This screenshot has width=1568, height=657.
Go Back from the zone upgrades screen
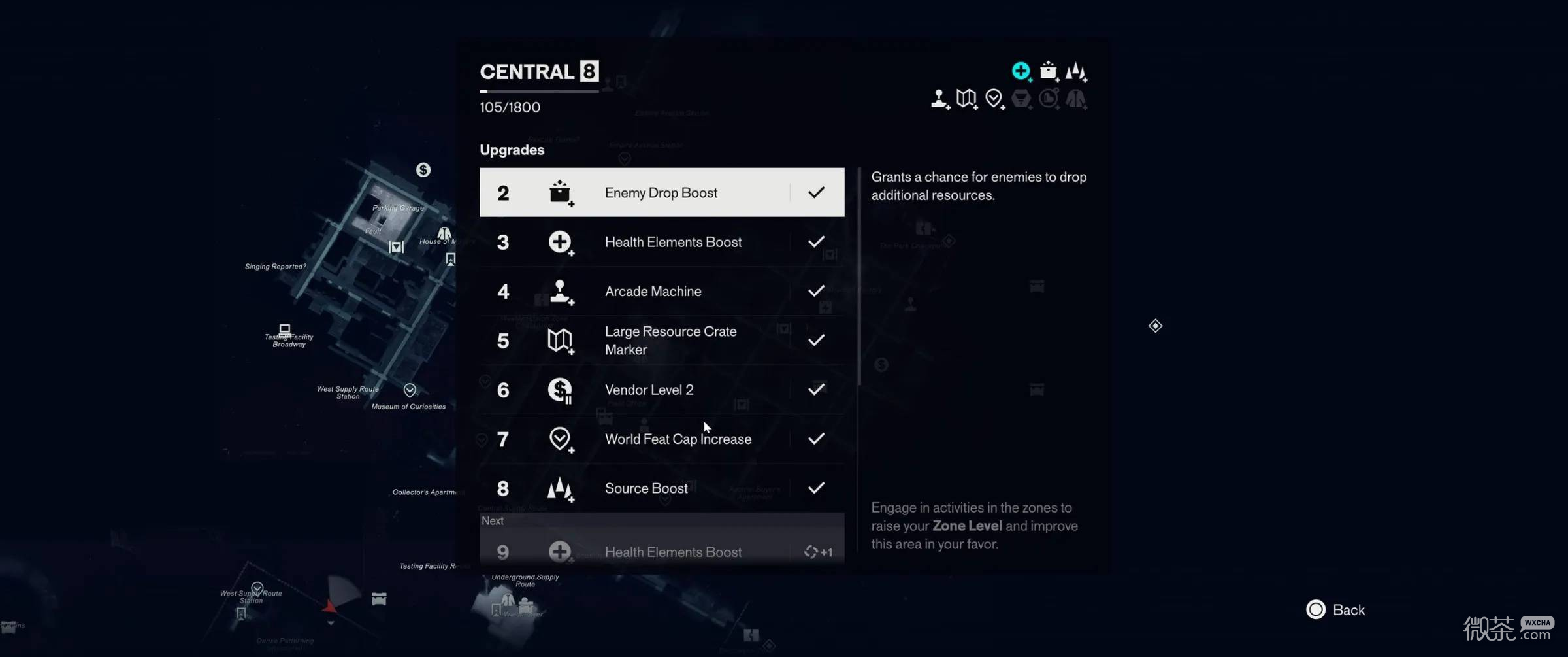pos(1336,610)
